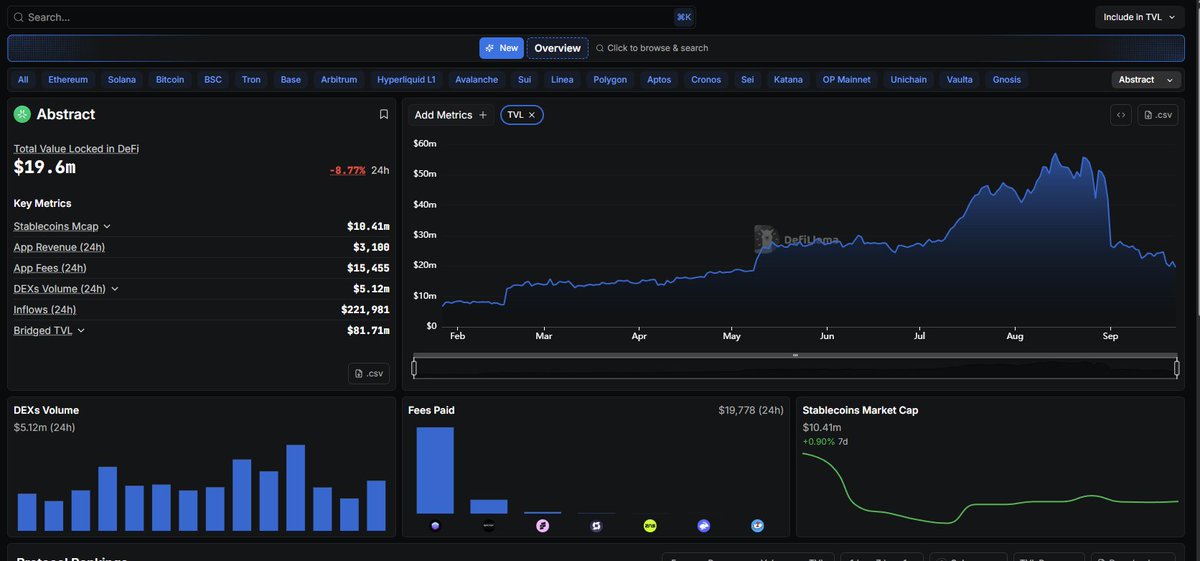Expand Bridged TVL breakdown
Image resolution: width=1200 pixels, height=561 pixels.
click(x=81, y=330)
